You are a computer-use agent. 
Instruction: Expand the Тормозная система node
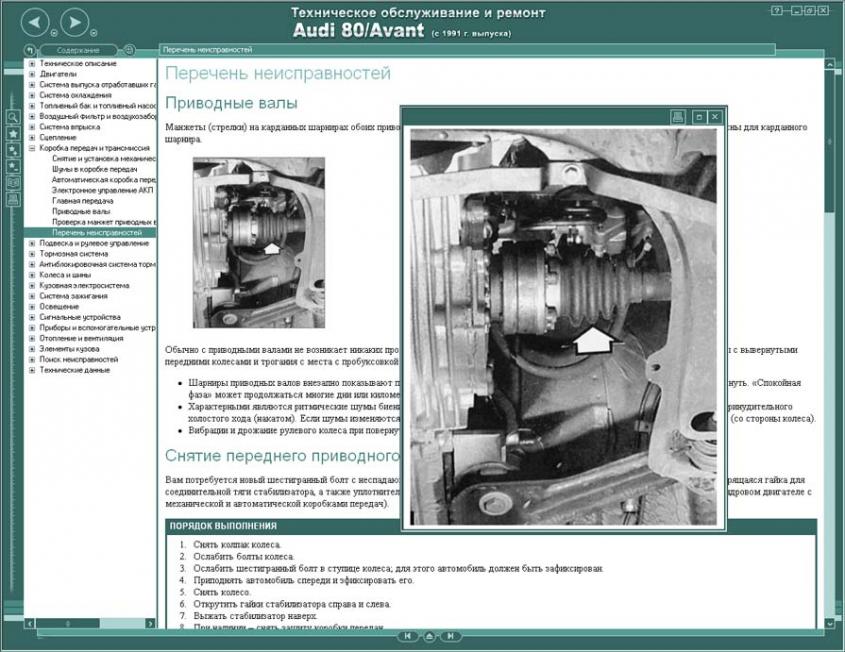[x=32, y=254]
